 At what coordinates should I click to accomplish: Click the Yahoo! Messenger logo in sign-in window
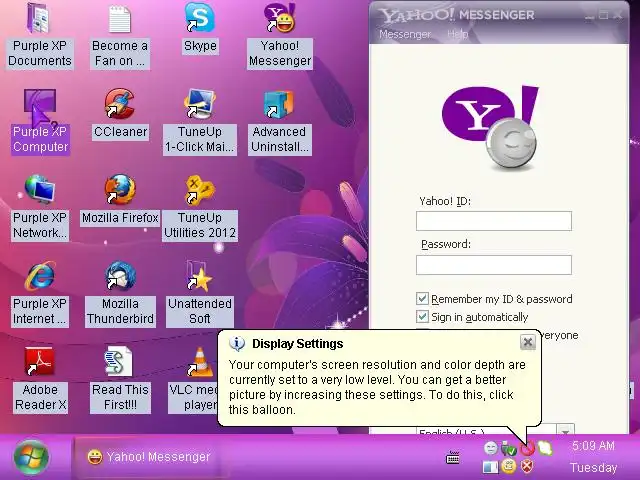[x=490, y=127]
